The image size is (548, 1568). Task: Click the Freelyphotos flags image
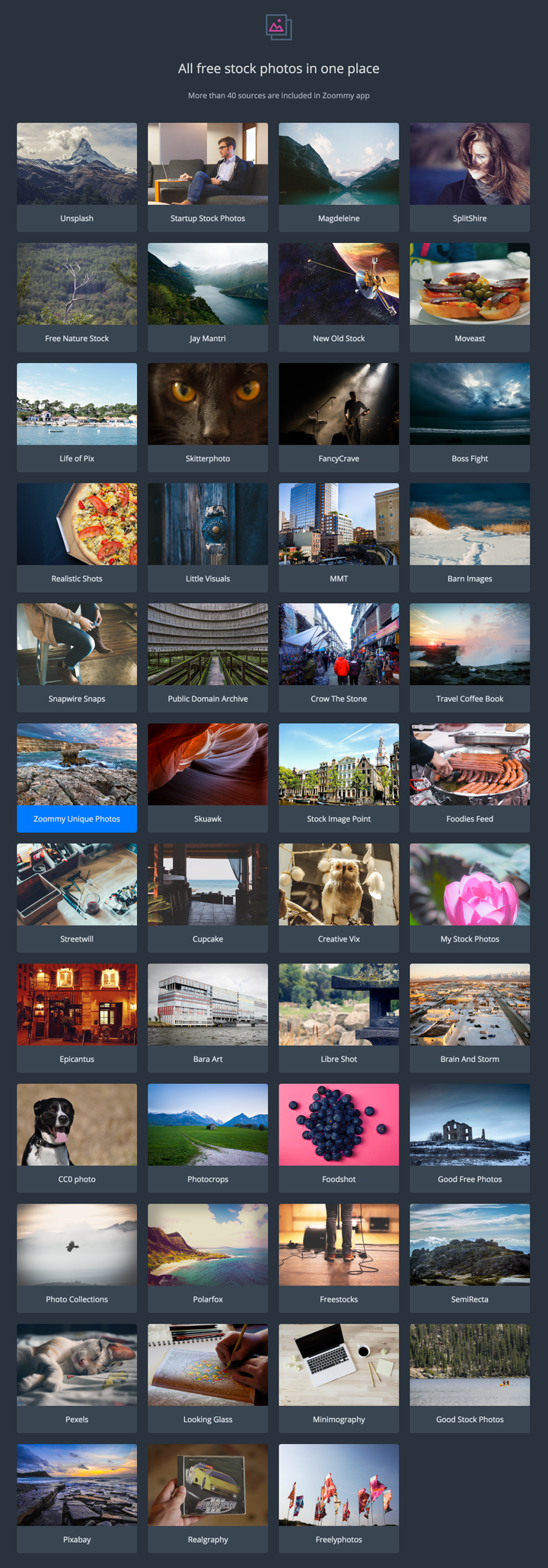tap(339, 1485)
